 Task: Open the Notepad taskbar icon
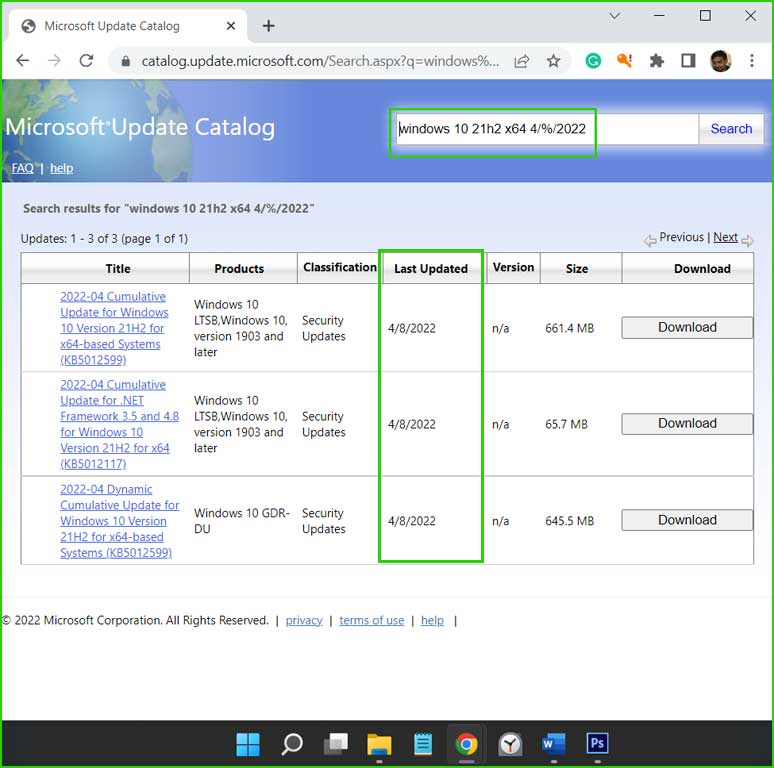423,744
